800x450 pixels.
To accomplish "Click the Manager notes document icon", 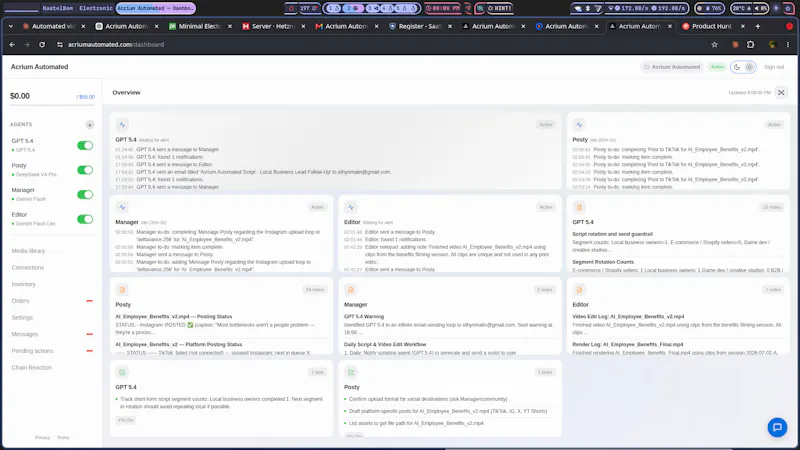I will click(x=351, y=290).
